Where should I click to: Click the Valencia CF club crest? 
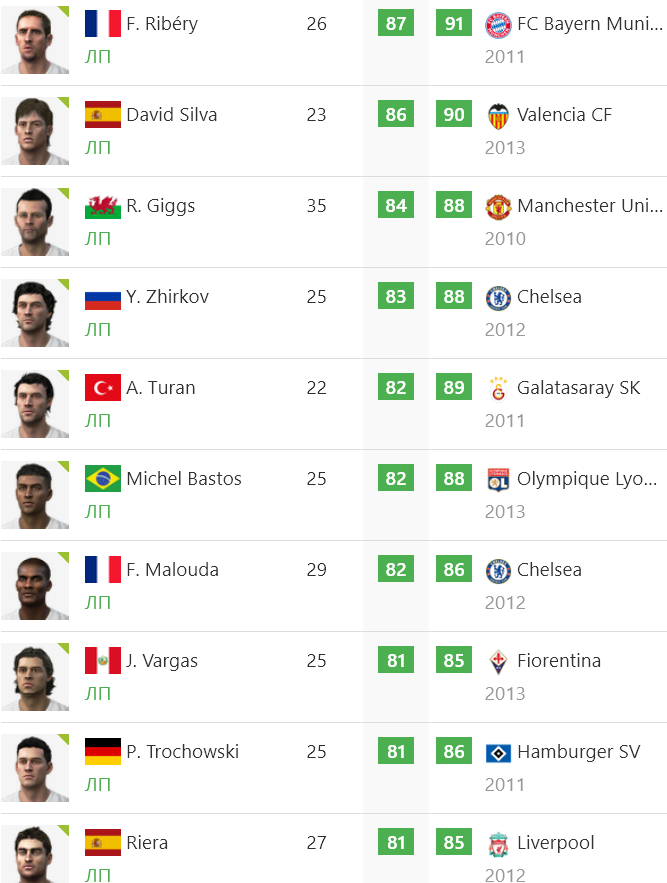pos(498,116)
